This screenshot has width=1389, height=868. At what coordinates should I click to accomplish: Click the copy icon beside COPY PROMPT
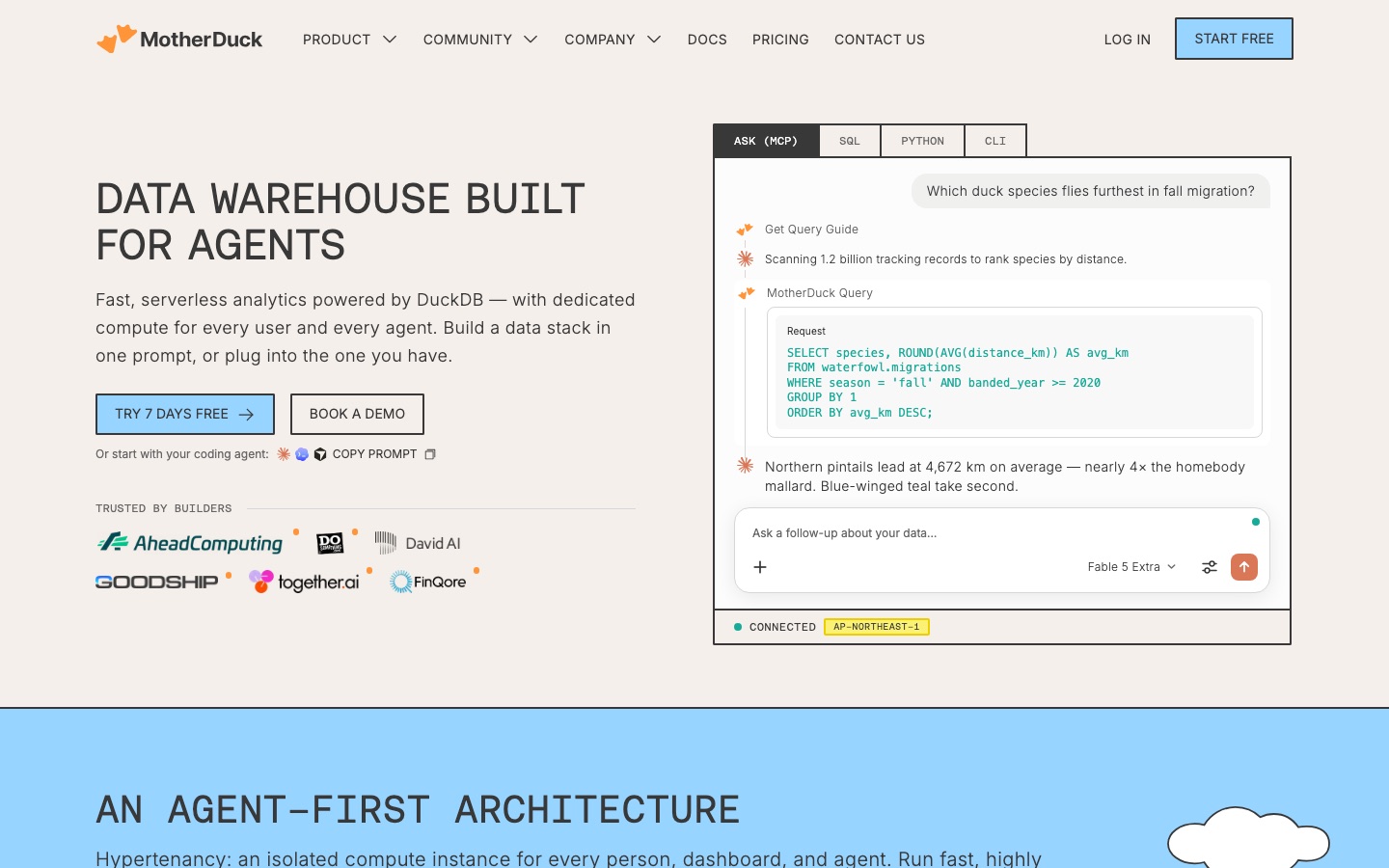430,454
